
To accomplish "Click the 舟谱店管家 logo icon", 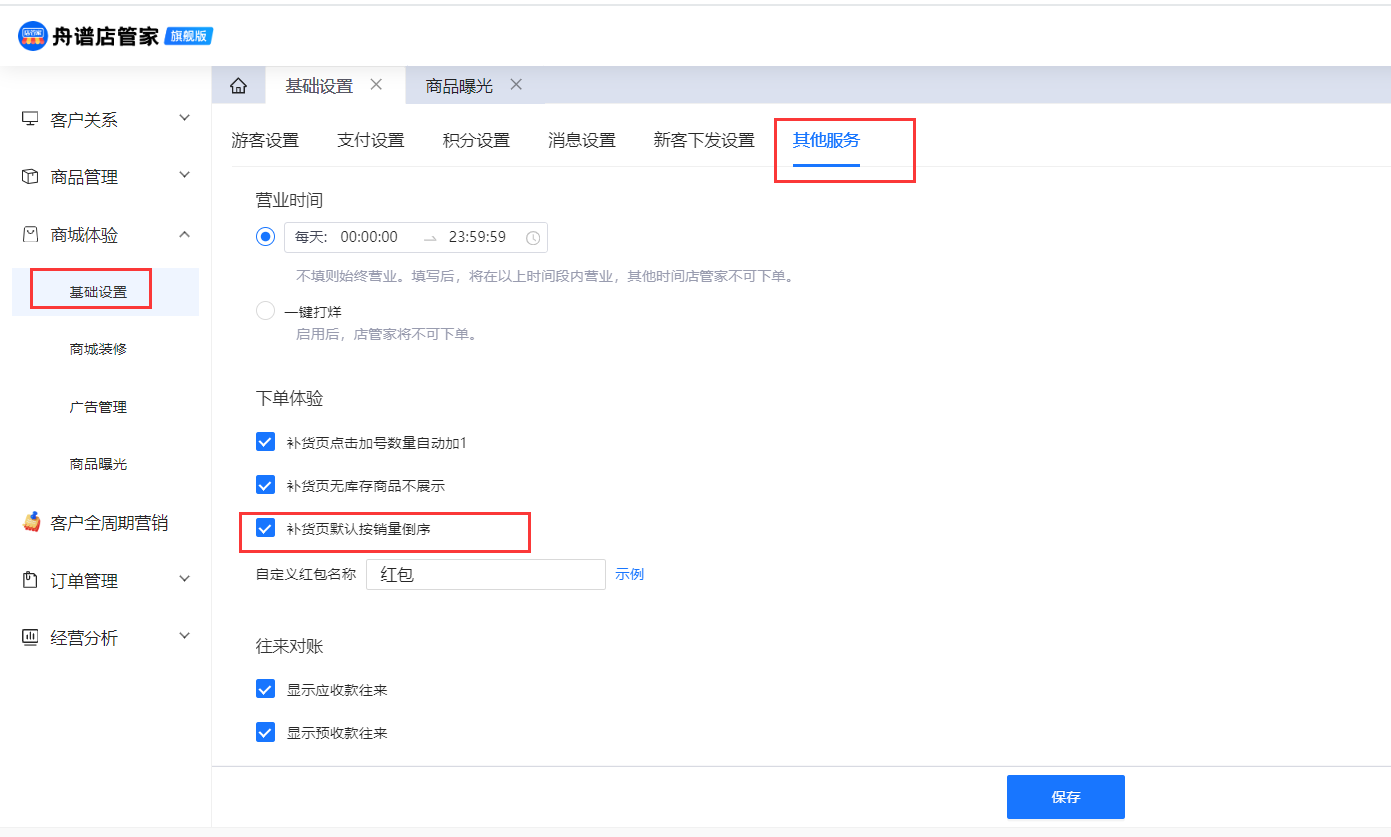I will pyautogui.click(x=33, y=36).
